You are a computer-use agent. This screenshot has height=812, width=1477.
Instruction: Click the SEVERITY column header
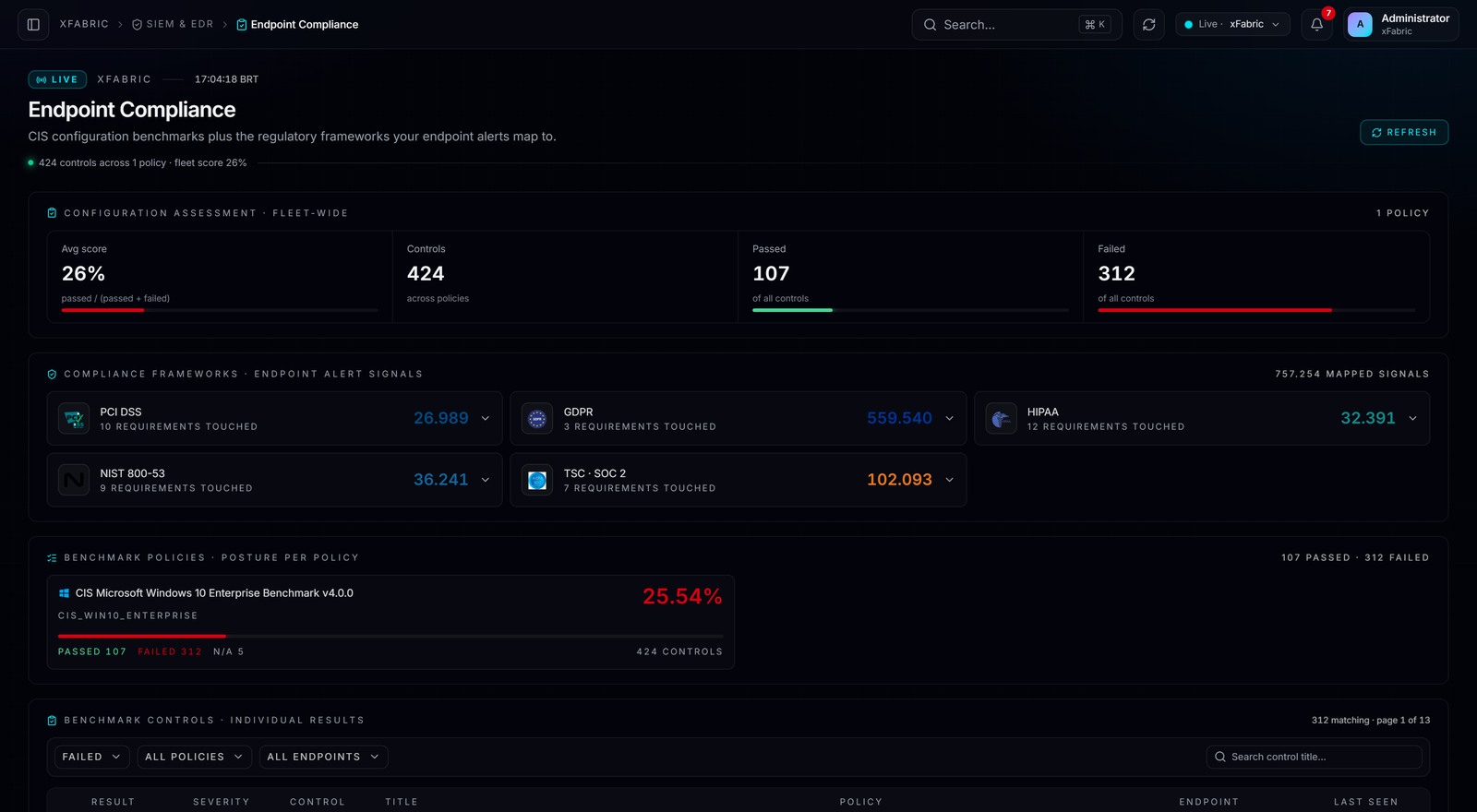pyautogui.click(x=222, y=803)
